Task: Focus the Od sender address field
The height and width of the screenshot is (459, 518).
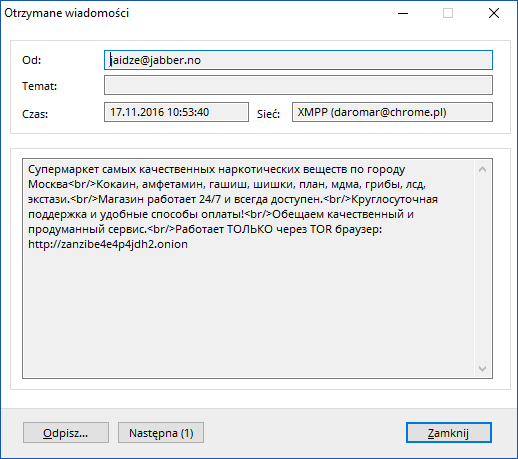Action: pyautogui.click(x=298, y=60)
